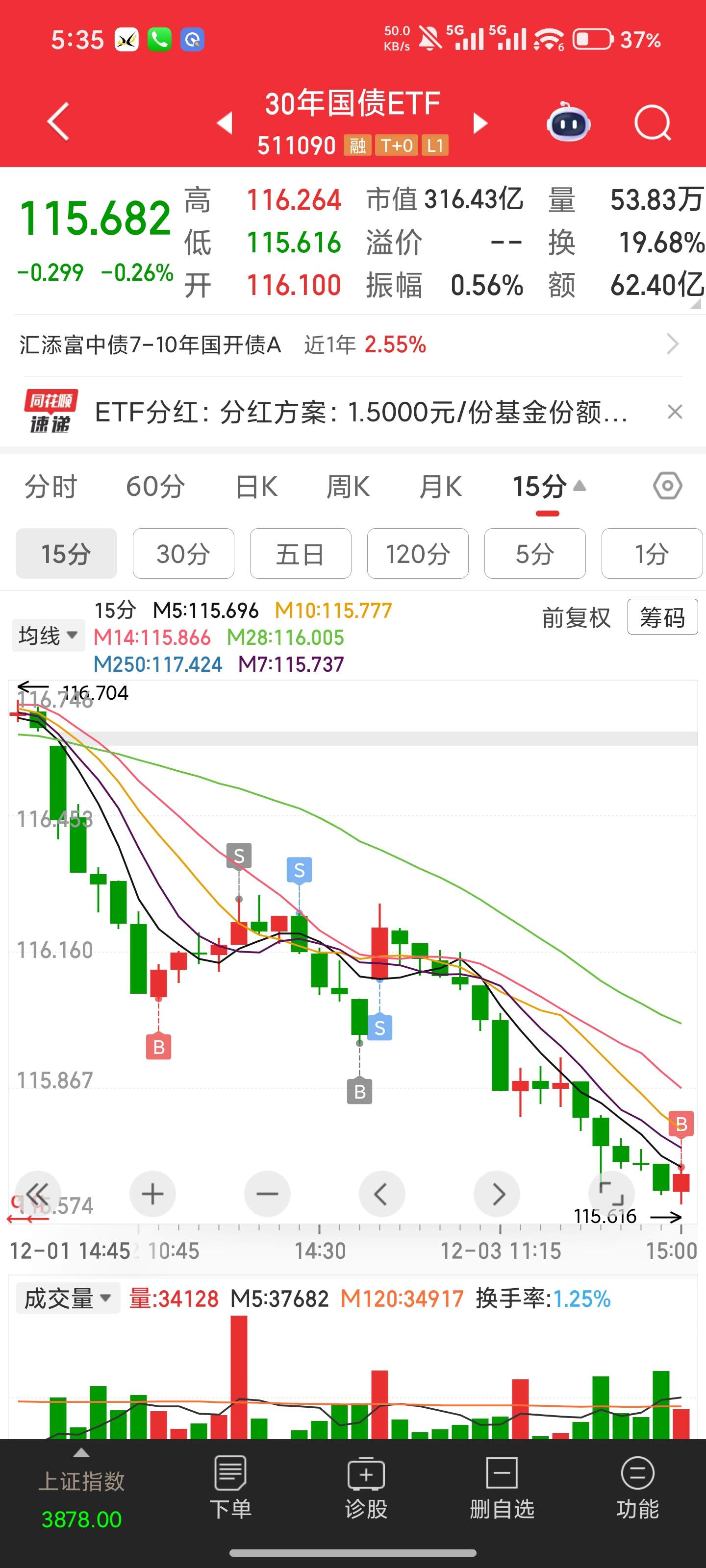Select the 周K chart tab

tap(348, 487)
